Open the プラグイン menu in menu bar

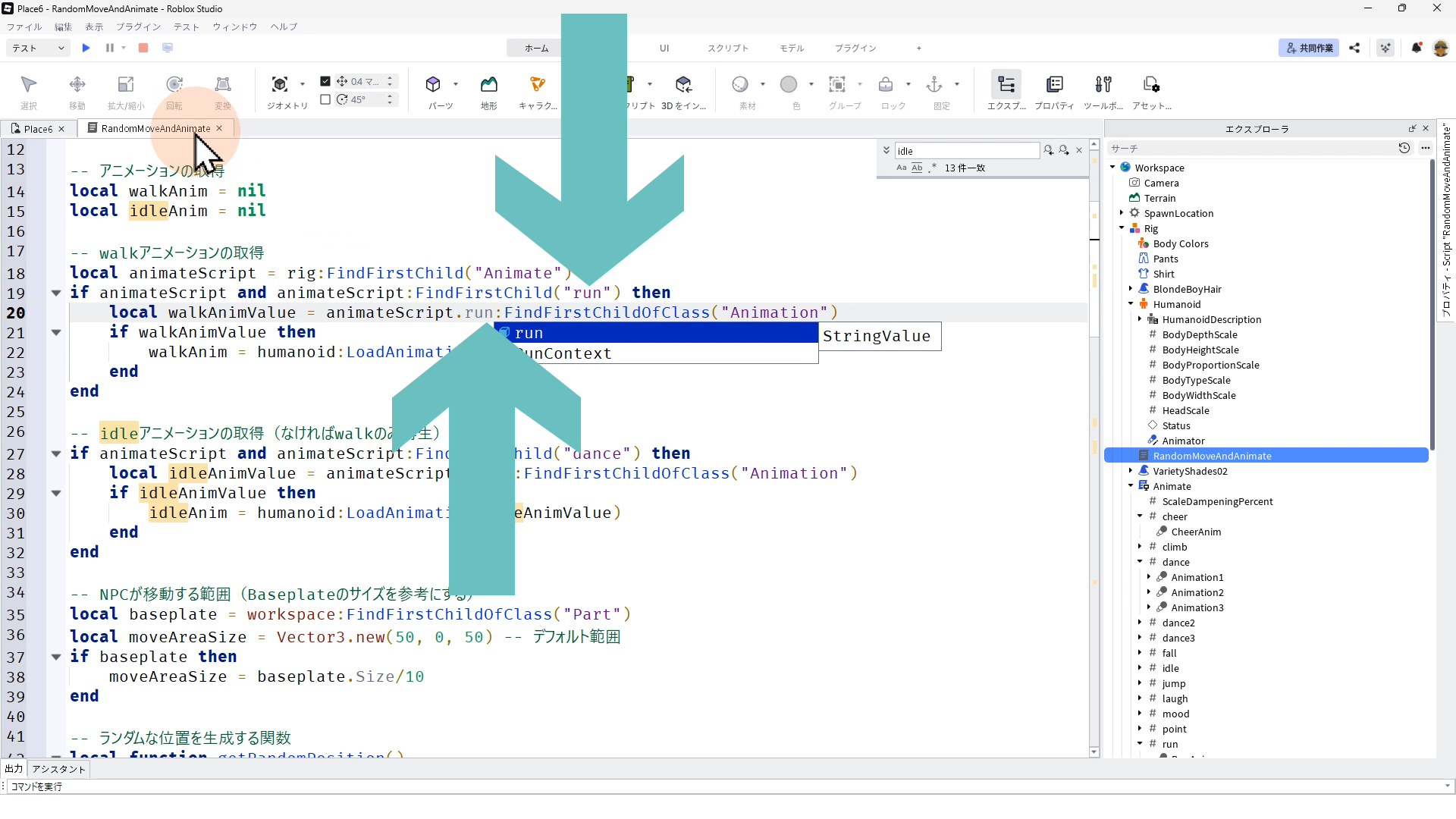click(138, 27)
